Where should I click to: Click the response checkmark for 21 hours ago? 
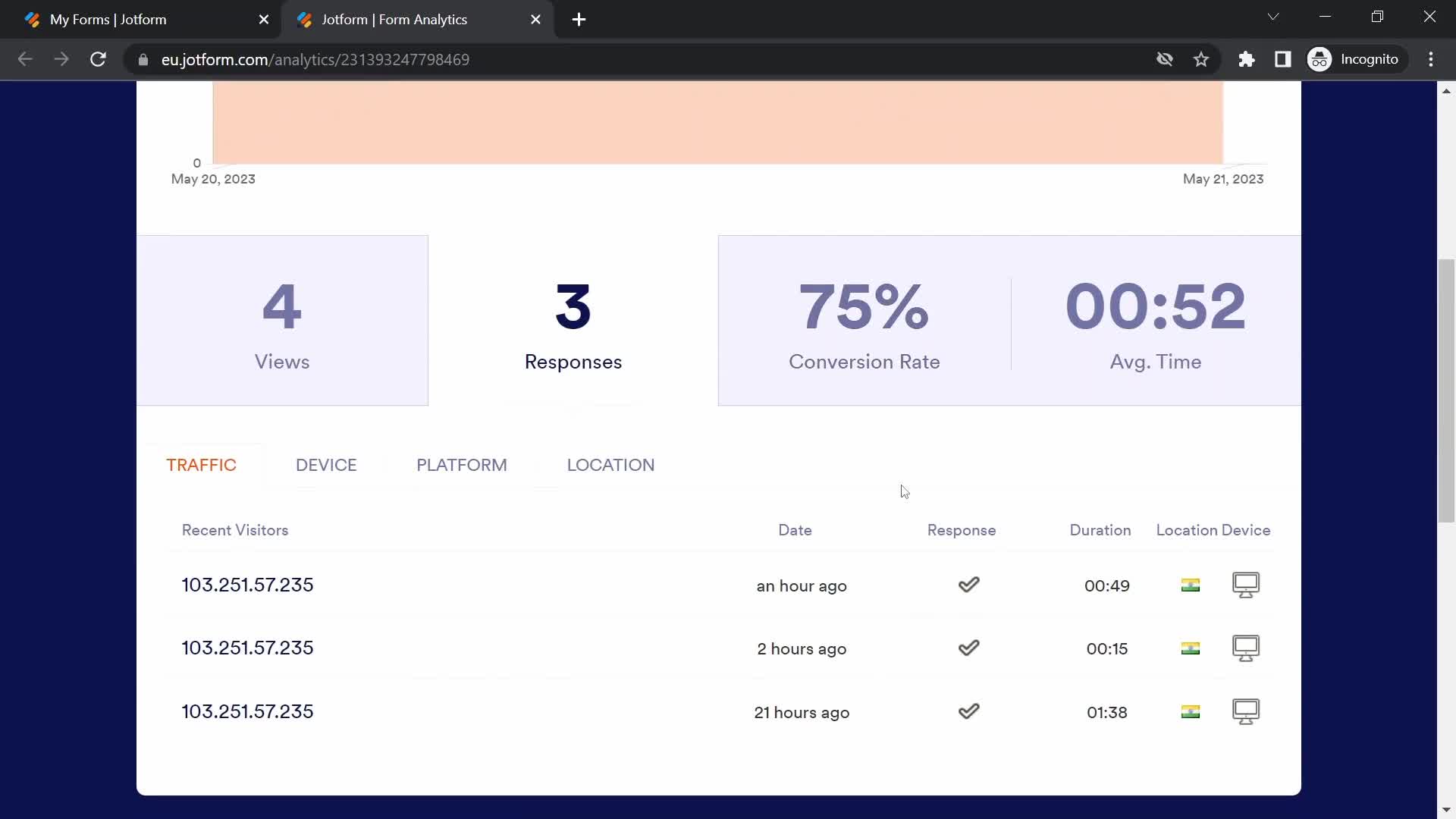[968, 711]
